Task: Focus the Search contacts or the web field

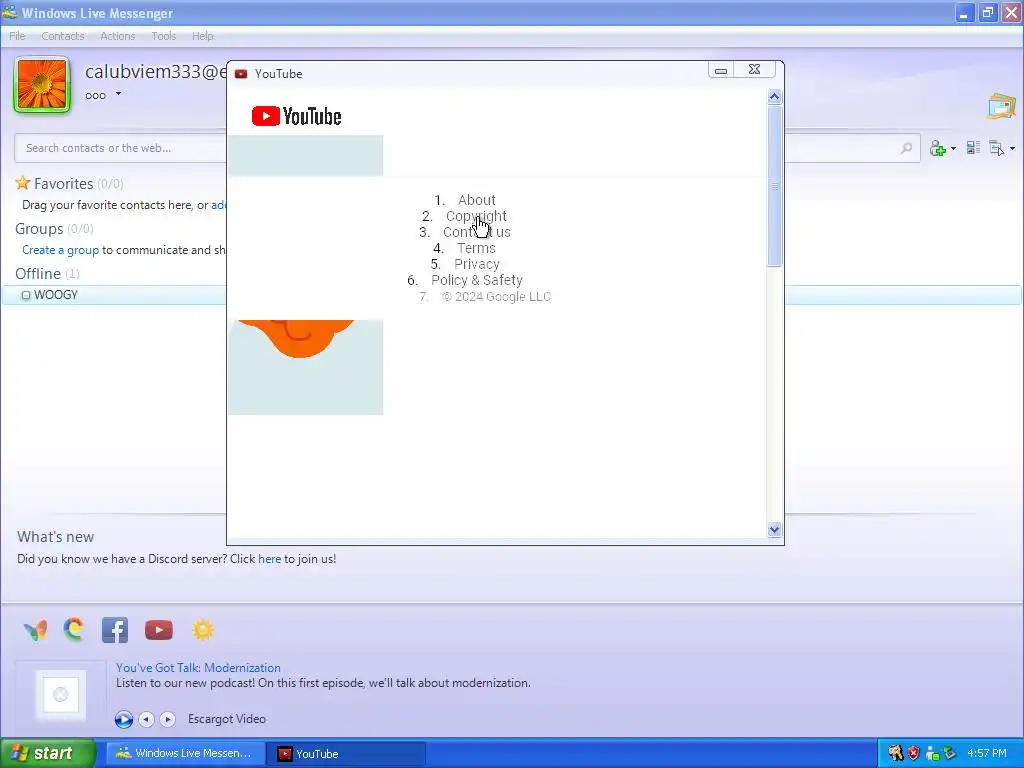Action: [x=467, y=148]
